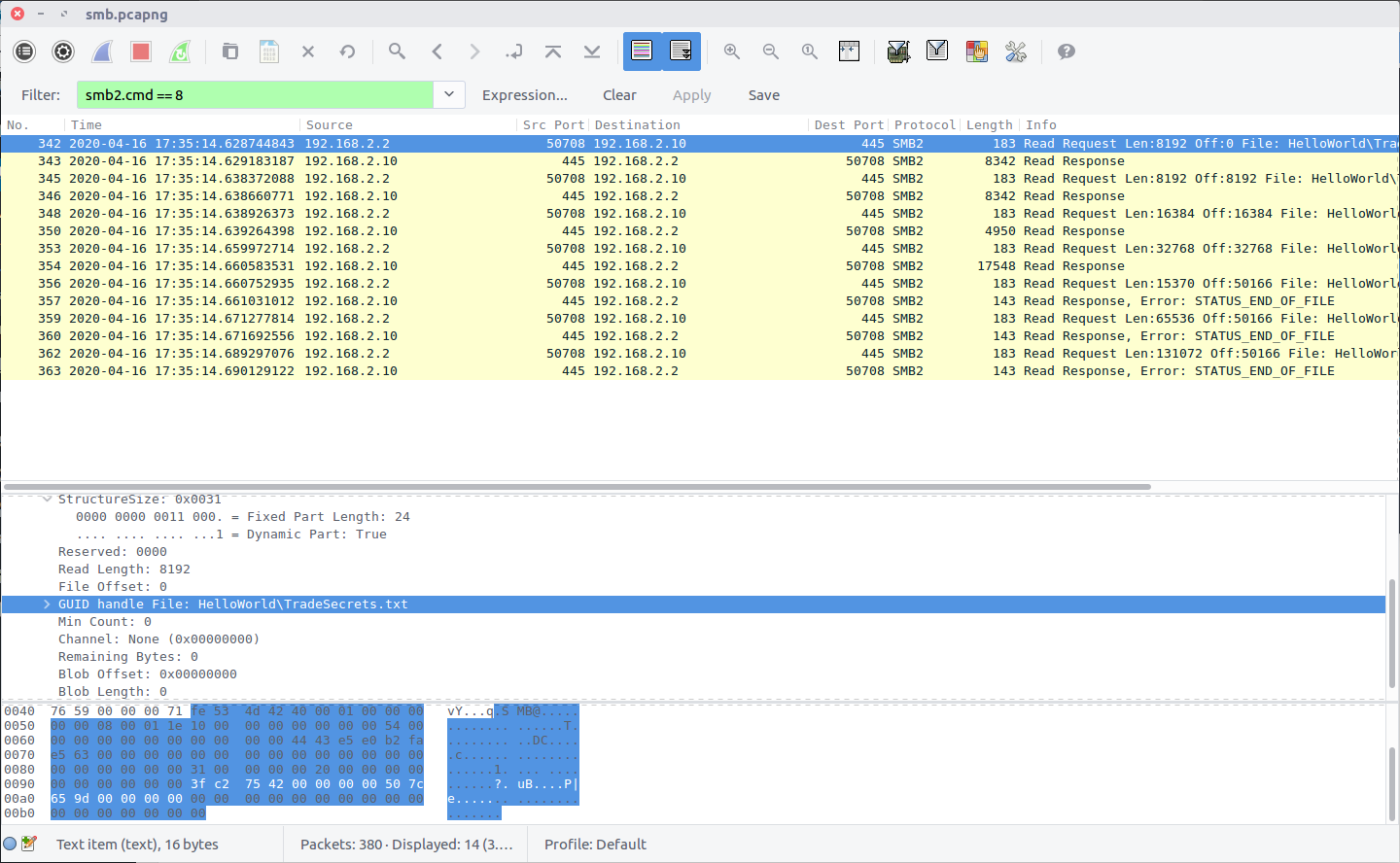
Task: Toggle packet list colorization
Action: (x=642, y=52)
